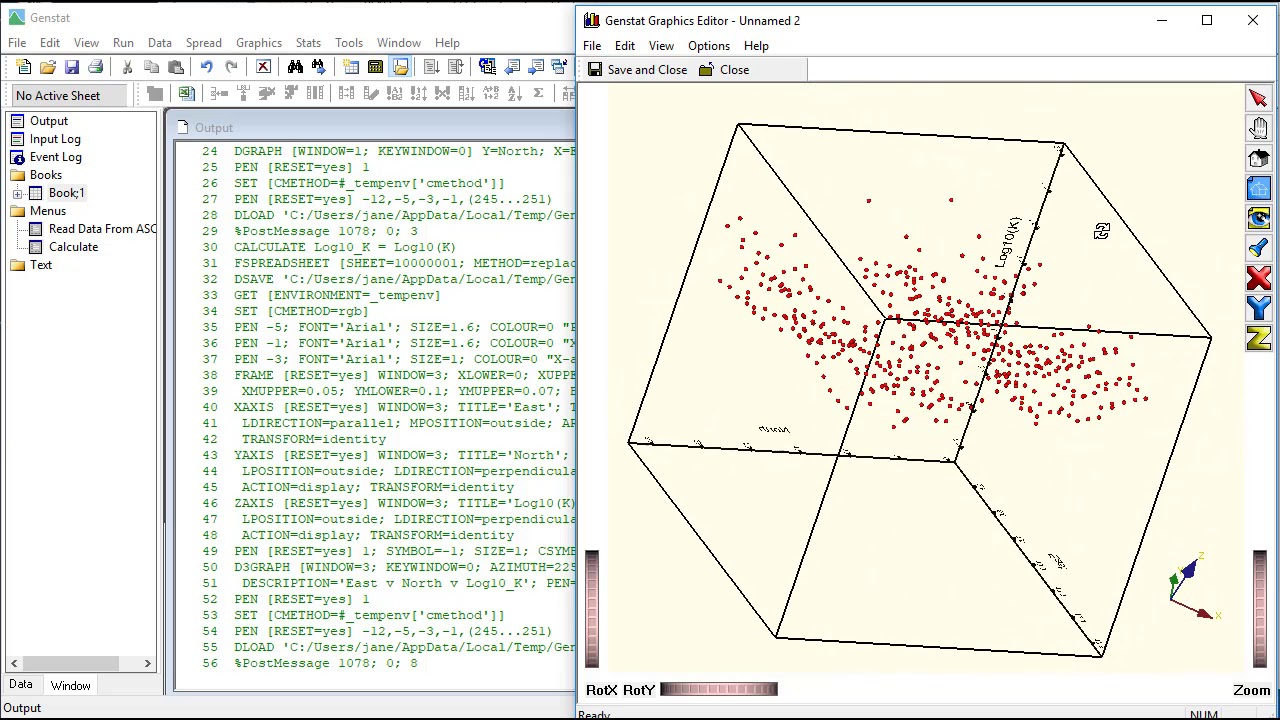
Task: Click the Output window tab title
Action: coord(213,128)
